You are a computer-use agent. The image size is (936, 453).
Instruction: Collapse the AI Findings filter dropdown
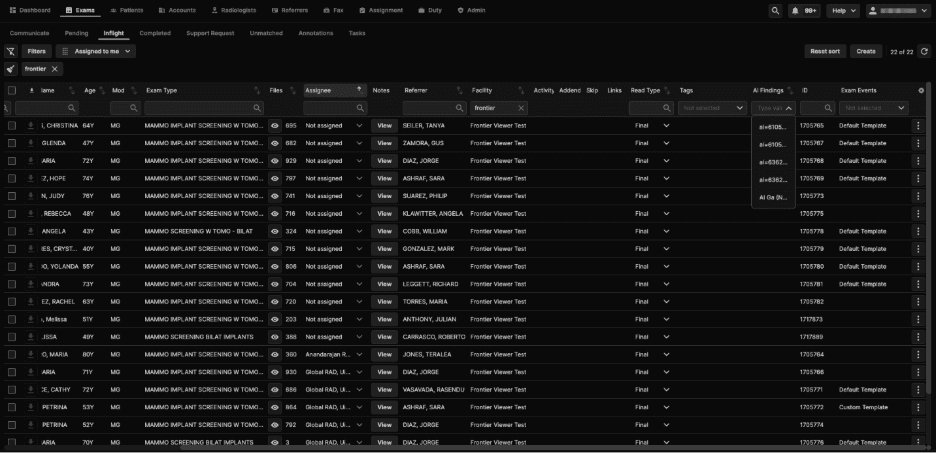click(789, 109)
